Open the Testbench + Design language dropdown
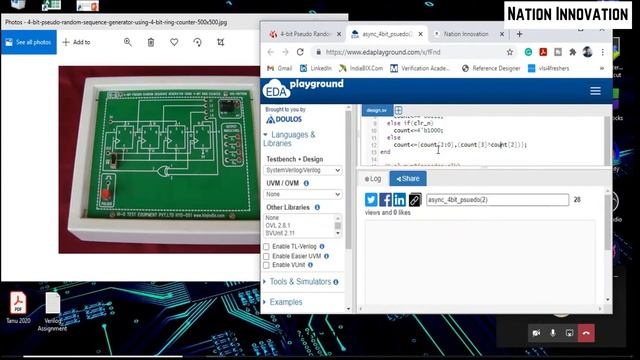 [303, 170]
